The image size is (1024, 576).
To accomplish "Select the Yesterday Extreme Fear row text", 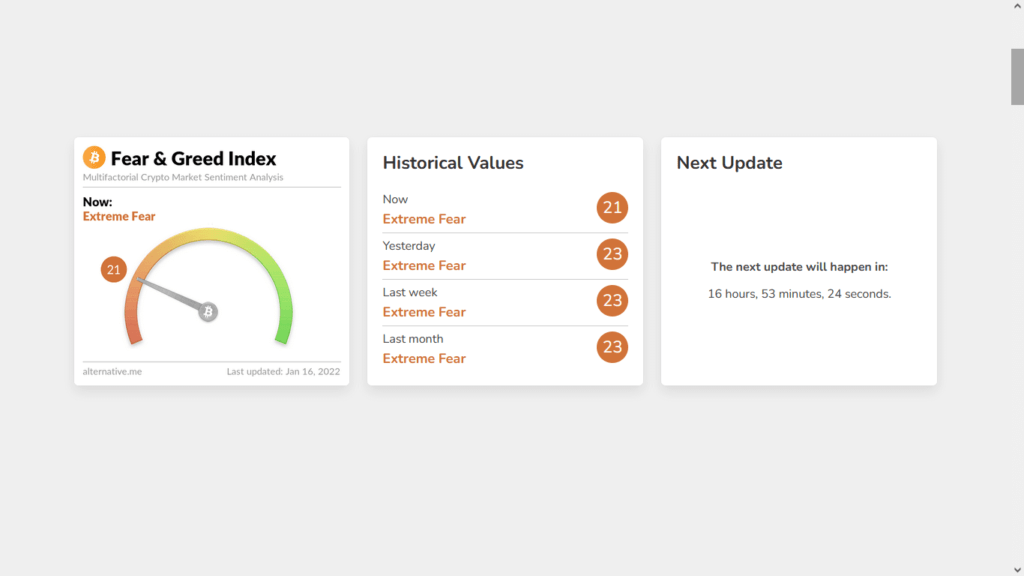I will [x=424, y=266].
